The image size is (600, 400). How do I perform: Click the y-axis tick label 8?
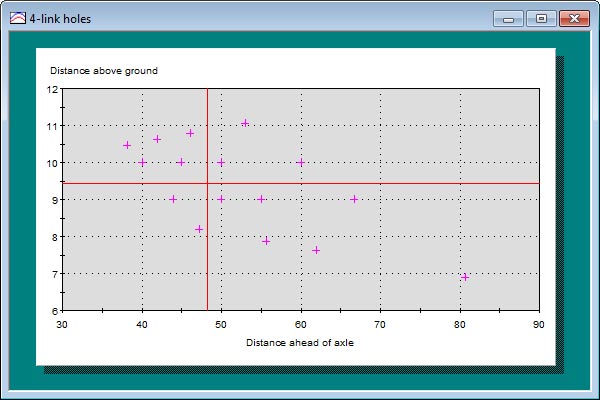[x=55, y=238]
